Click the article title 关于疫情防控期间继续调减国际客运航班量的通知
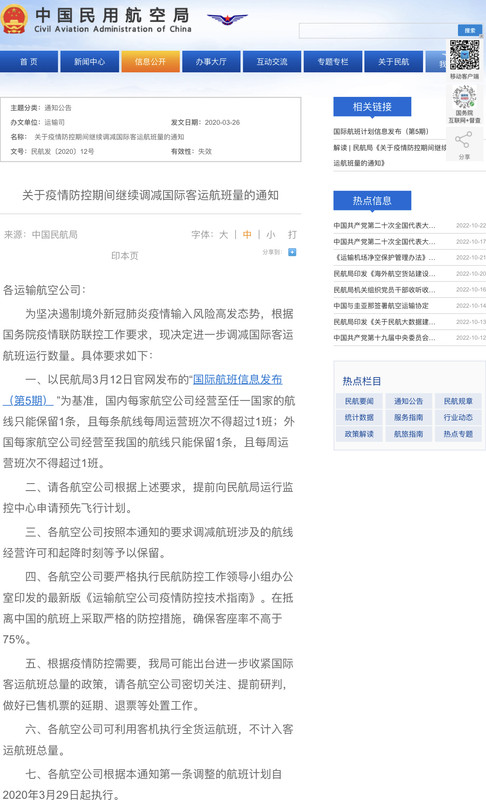Viewport: 486px width, 800px height. point(150,195)
